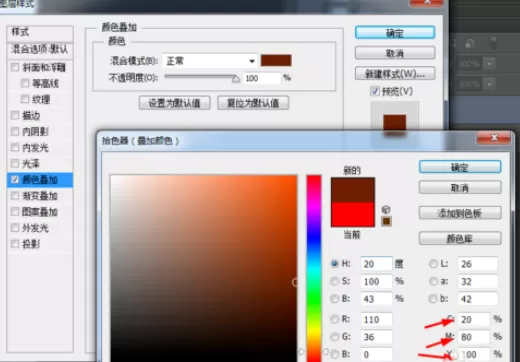Click the 设置为默认值 button
This screenshot has width=520, height=362.
(x=174, y=103)
